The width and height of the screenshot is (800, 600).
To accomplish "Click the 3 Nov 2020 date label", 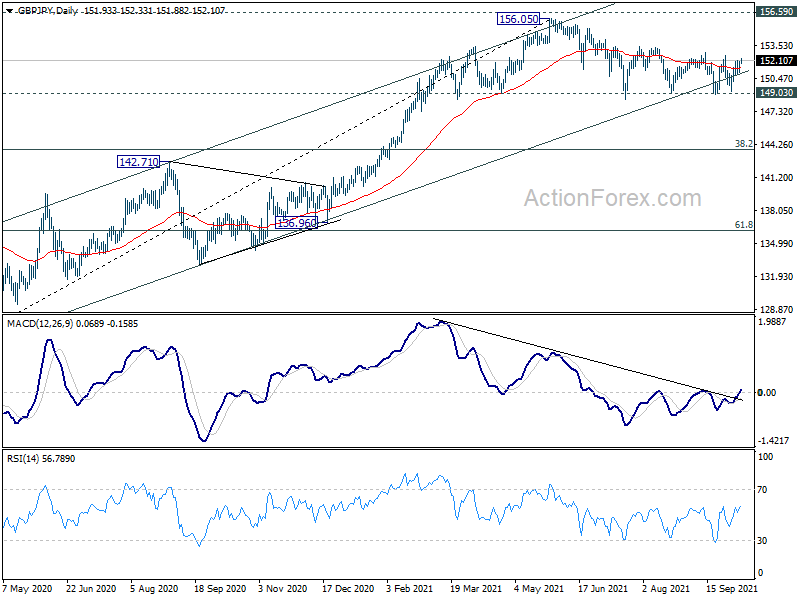I will pos(283,589).
